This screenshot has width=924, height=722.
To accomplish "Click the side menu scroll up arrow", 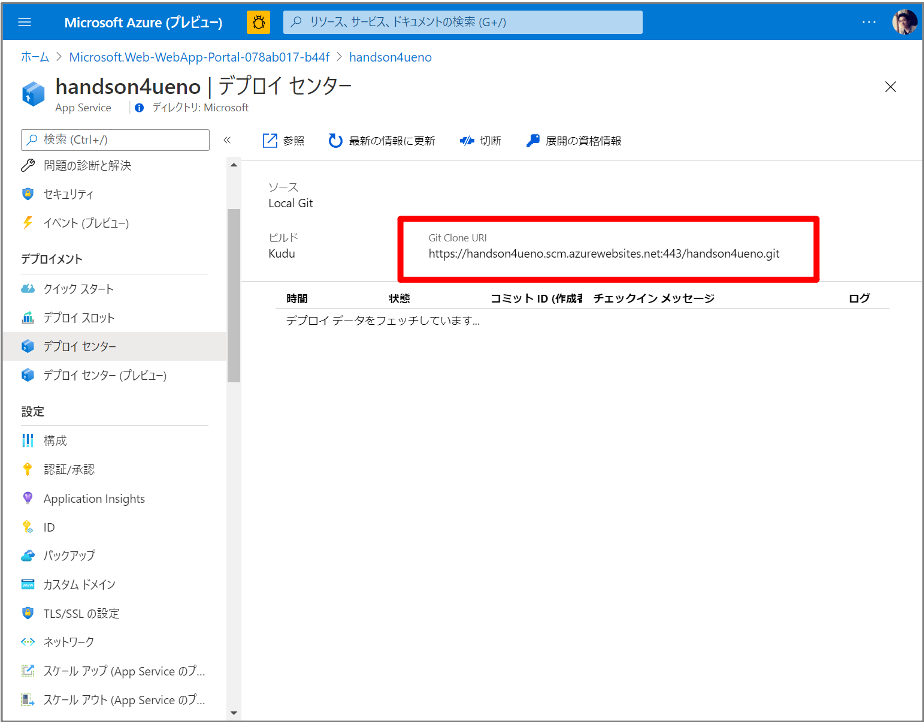I will point(234,165).
